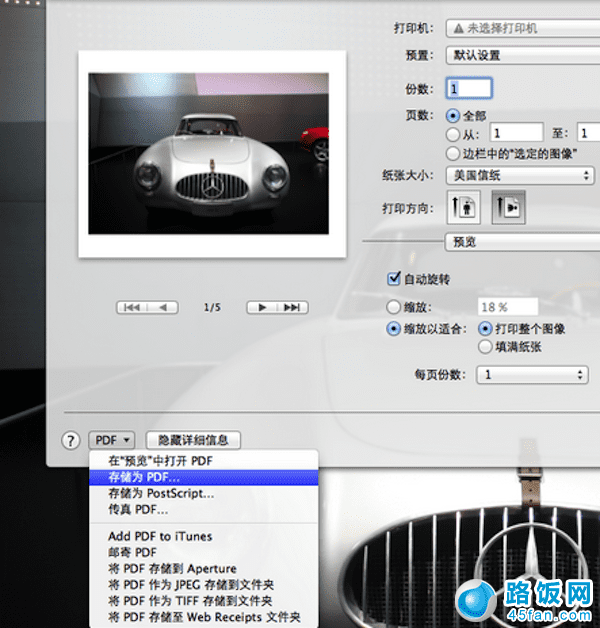Choose 将 PDF 存储至 Web Receipts 文件夹
600x628 pixels.
(x=203, y=617)
